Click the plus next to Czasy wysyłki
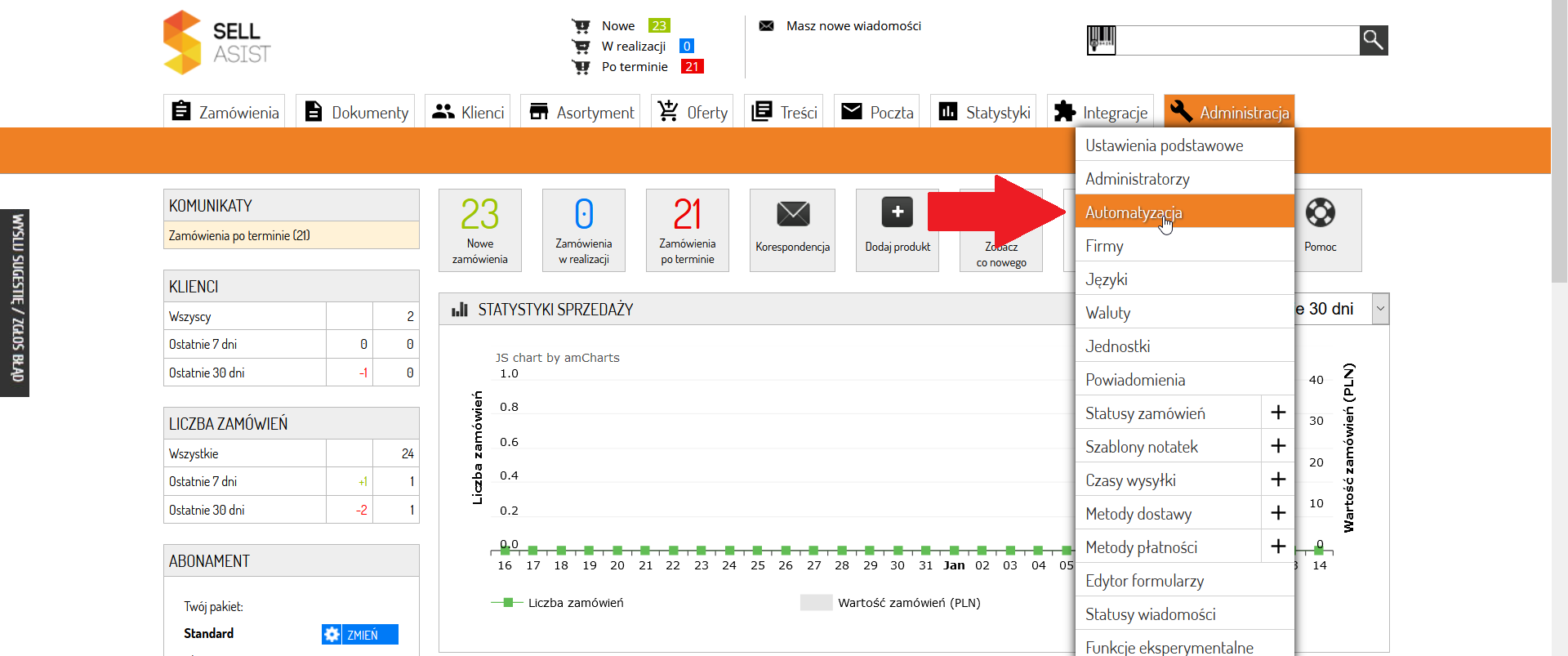 point(1279,480)
